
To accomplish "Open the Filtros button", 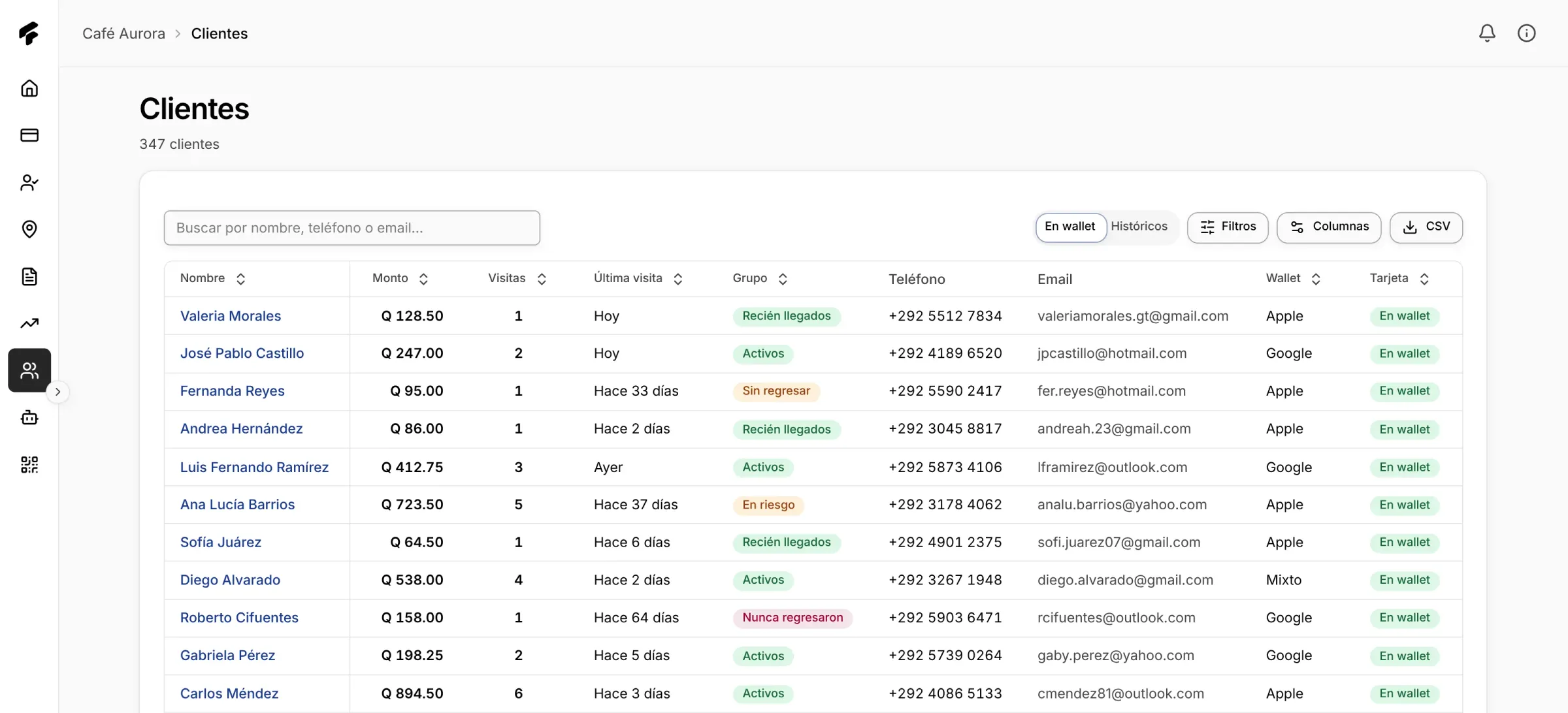I will coord(1228,227).
